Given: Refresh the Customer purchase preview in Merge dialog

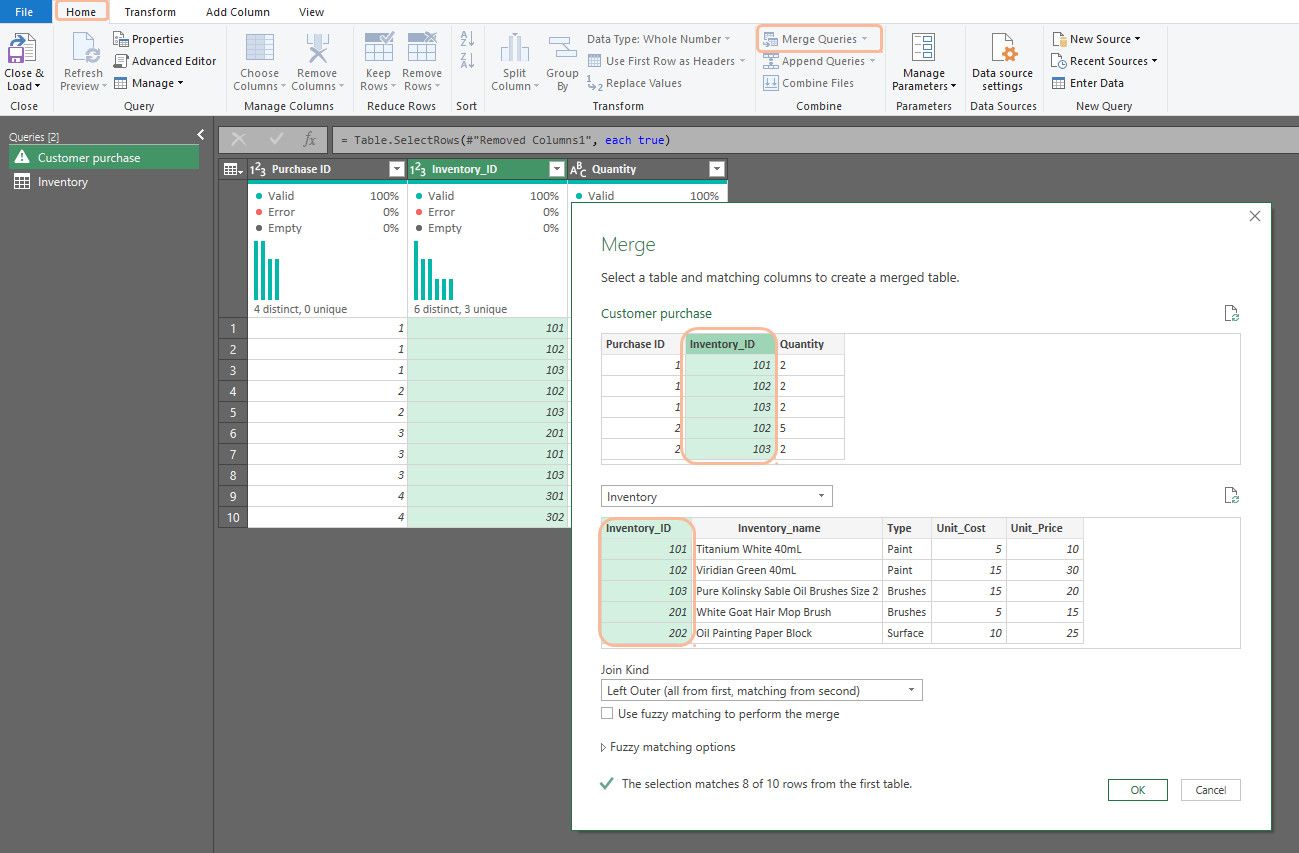Looking at the screenshot, I should click(x=1232, y=314).
